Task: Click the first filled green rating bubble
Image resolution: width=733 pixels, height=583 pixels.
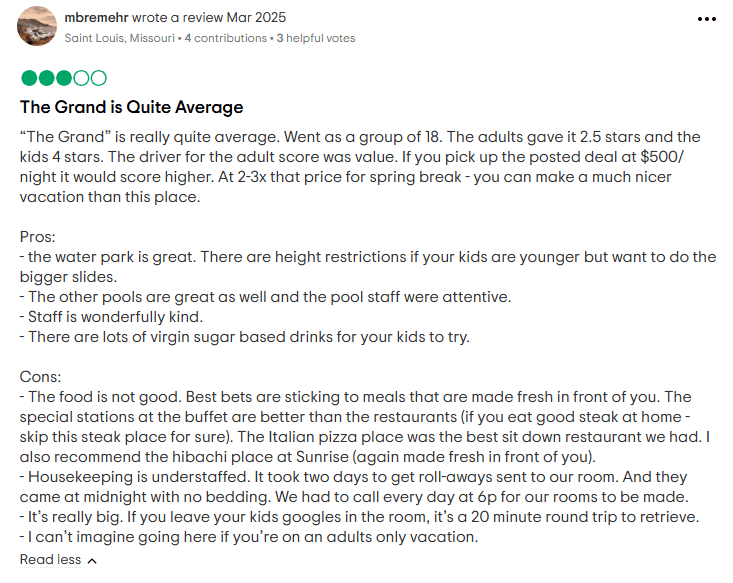Action: pyautogui.click(x=29, y=78)
